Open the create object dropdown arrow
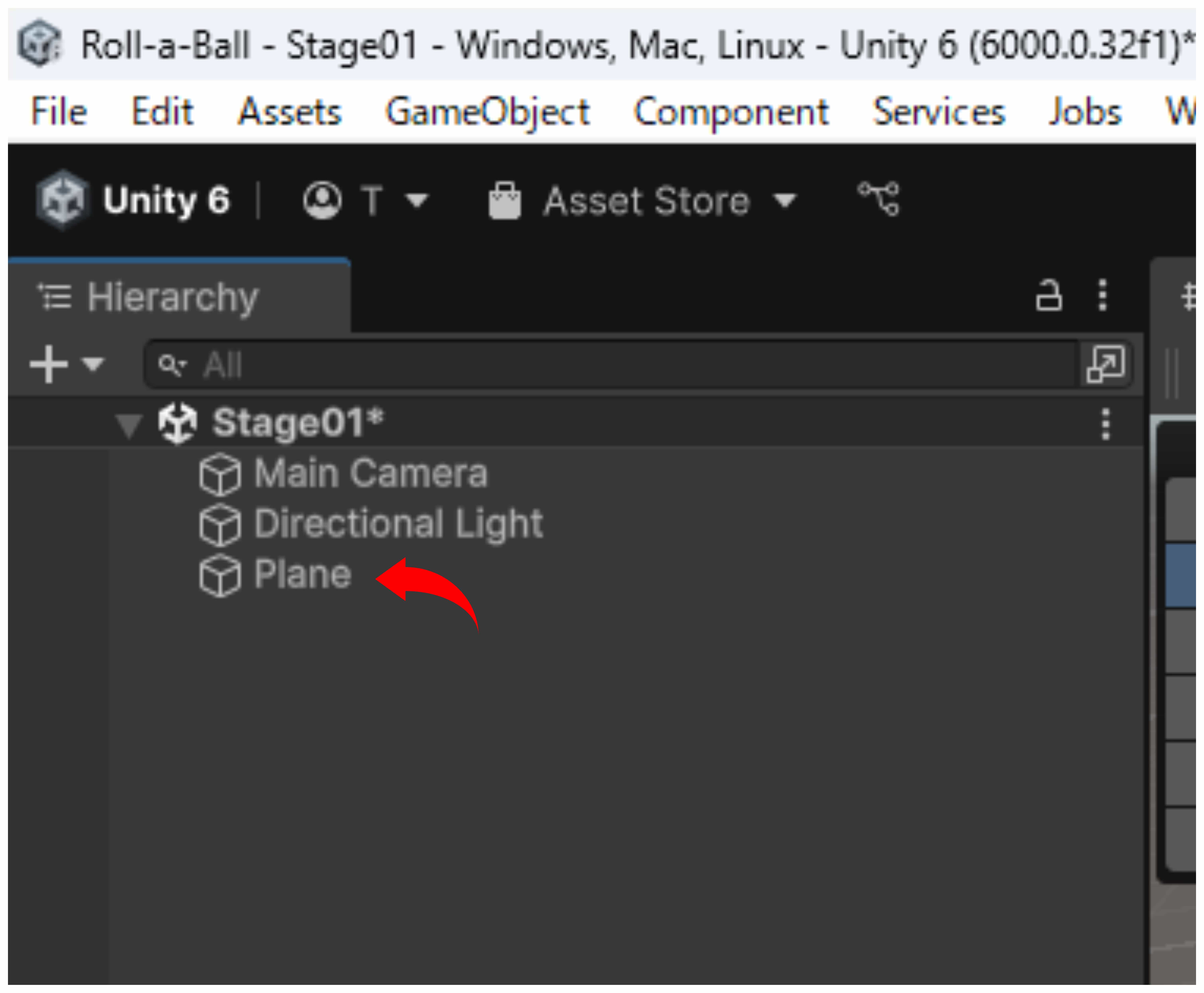1204x993 pixels. click(93, 364)
